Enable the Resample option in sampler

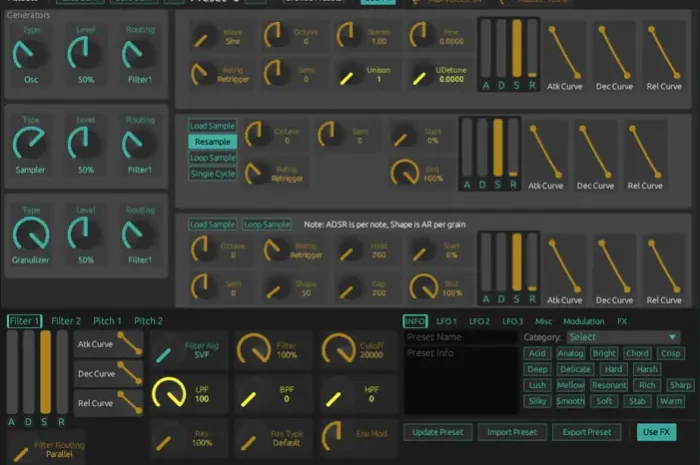tap(213, 142)
